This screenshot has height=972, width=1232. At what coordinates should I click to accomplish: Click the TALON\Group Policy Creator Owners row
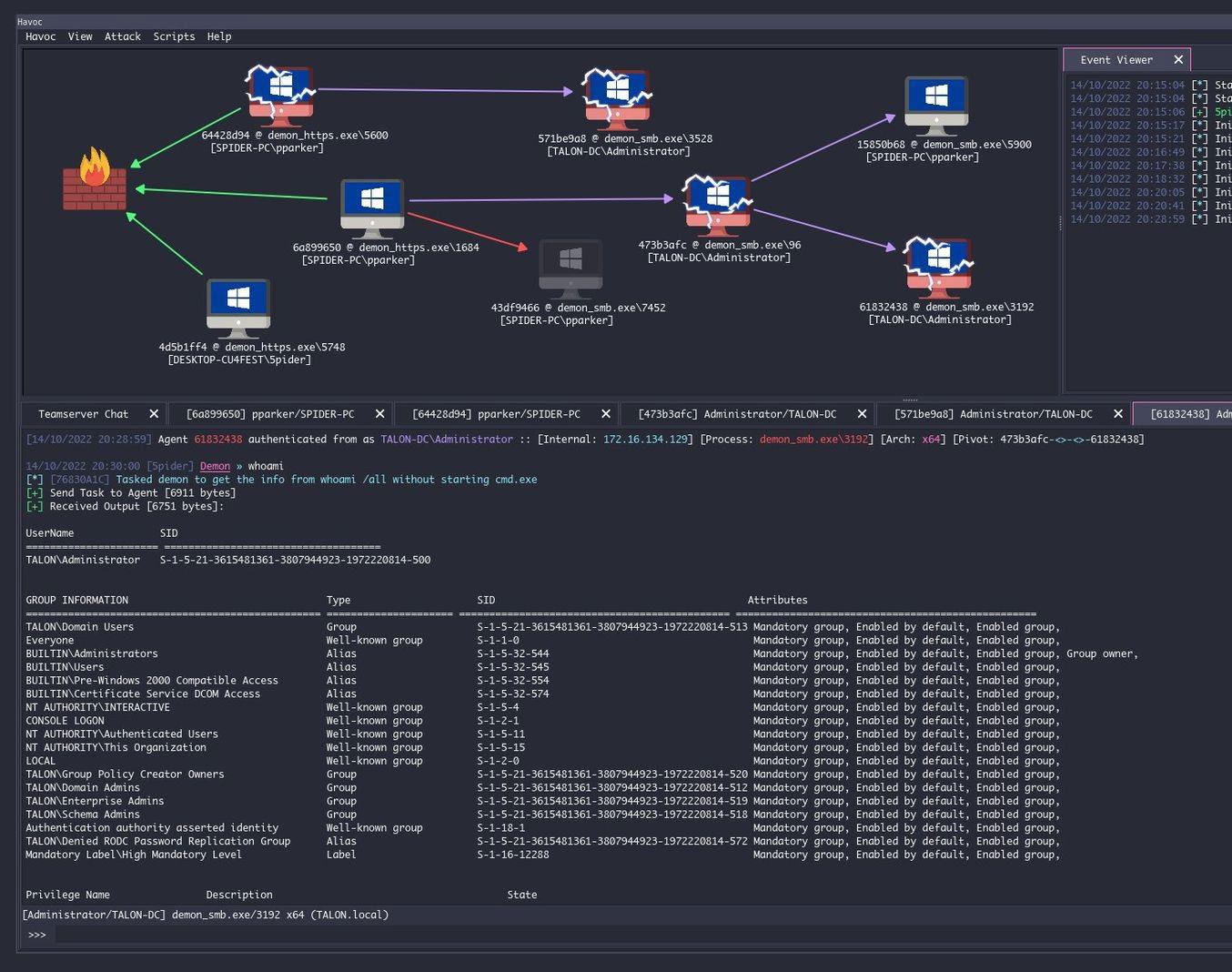[543, 775]
